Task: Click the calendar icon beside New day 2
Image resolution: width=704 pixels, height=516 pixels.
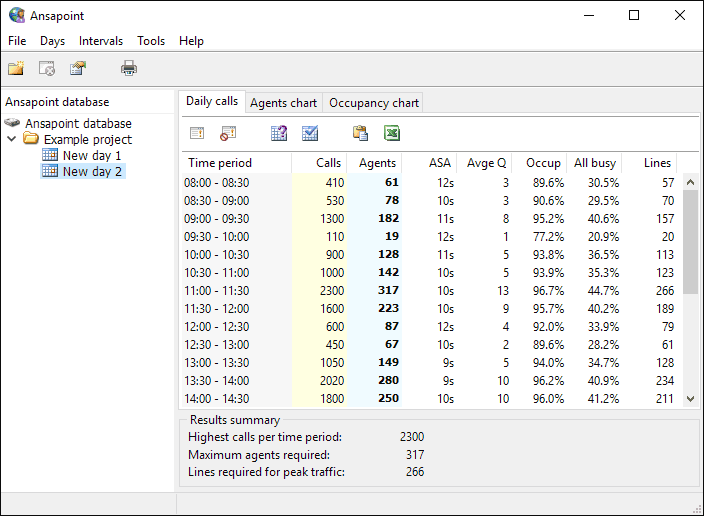Action: click(x=50, y=171)
